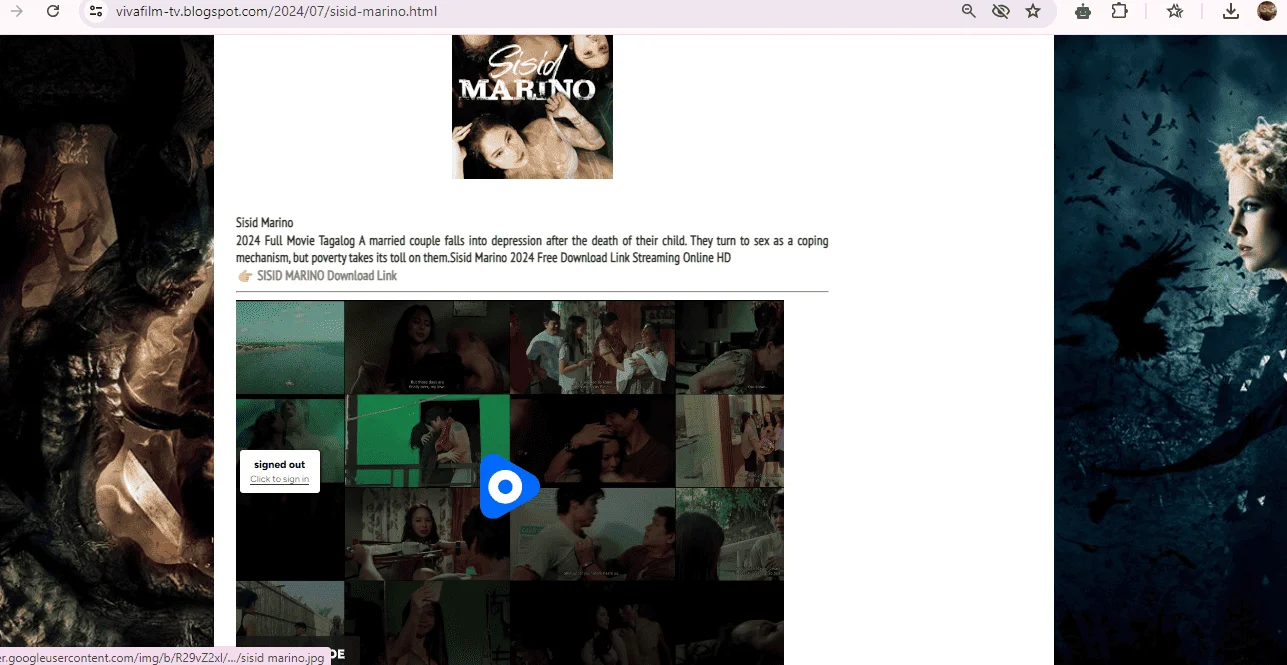
Task: Click the sea scene thumbnail in video collage
Action: tap(290, 348)
